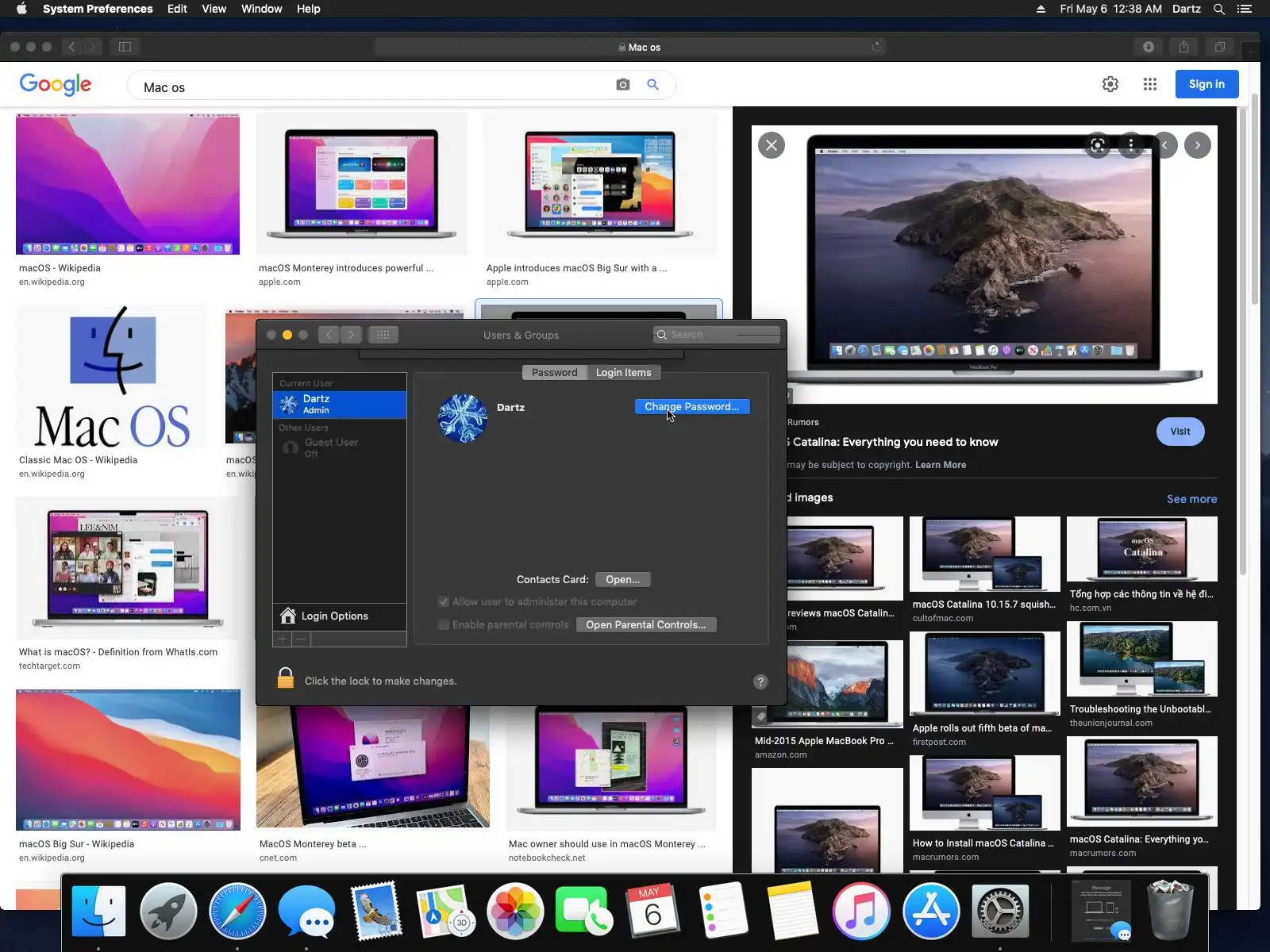Open Safari's Share button
The width and height of the screenshot is (1270, 952).
click(x=1184, y=47)
